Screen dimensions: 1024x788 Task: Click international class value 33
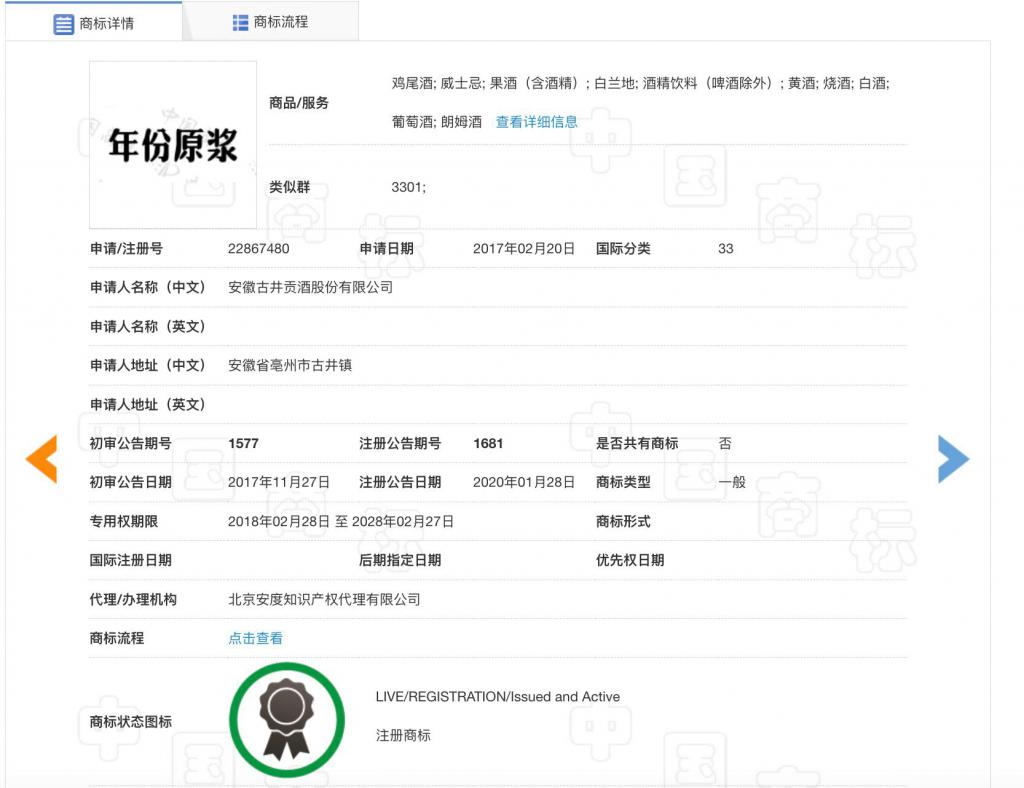(x=726, y=248)
